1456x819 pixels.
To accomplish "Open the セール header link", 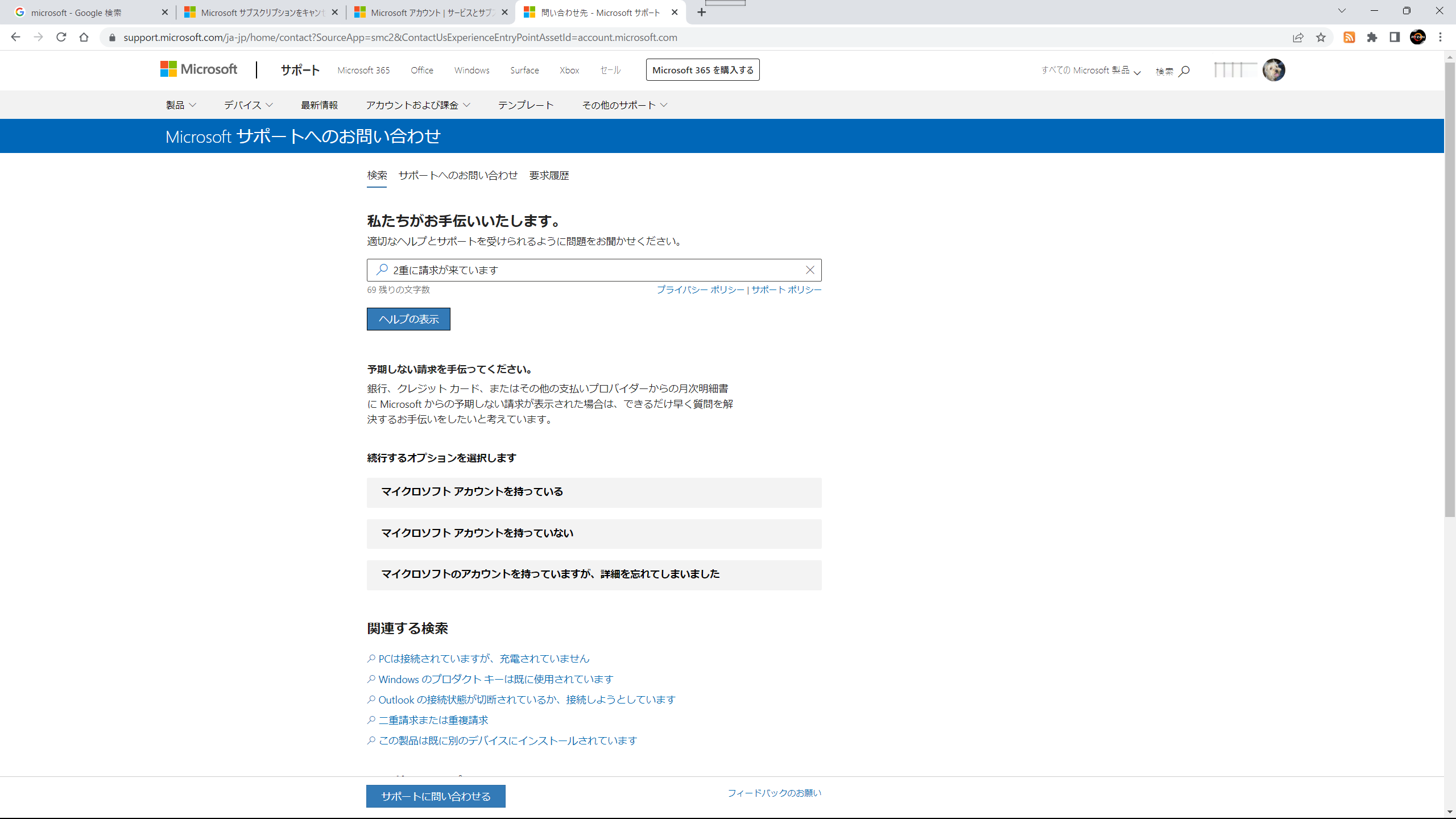I will (x=610, y=70).
